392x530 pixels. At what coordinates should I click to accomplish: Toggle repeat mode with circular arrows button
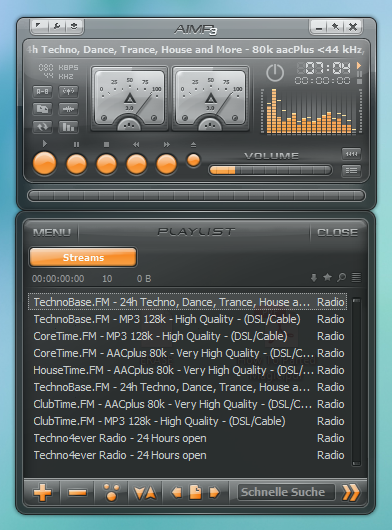click(43, 127)
